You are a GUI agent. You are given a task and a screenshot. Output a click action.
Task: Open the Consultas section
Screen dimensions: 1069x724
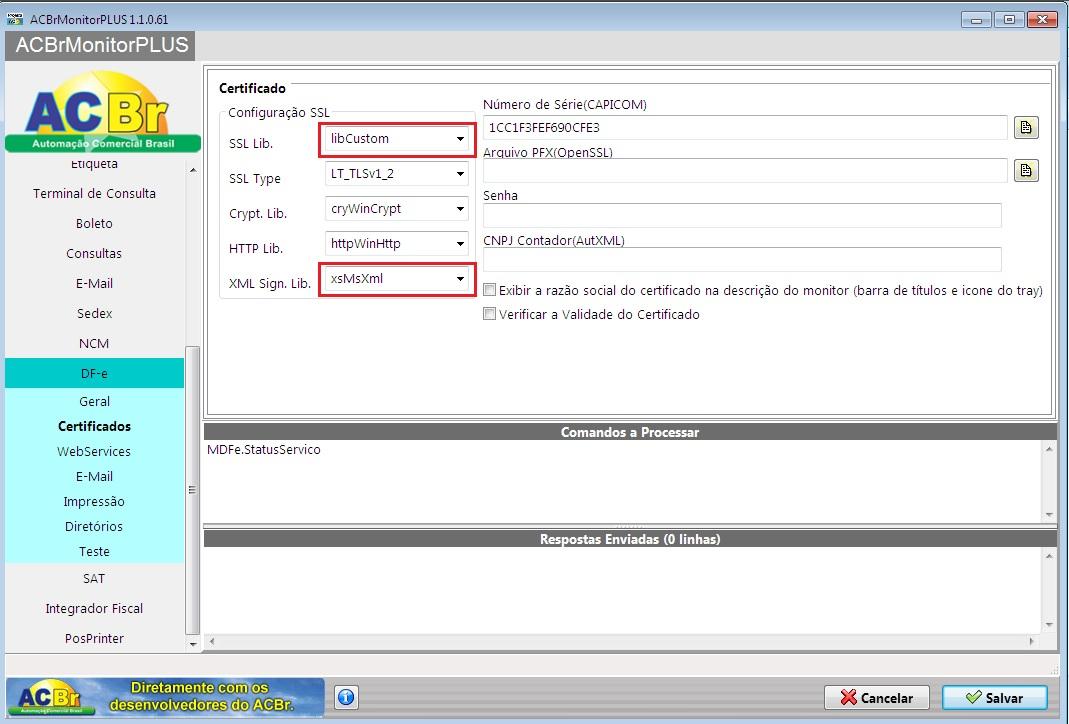94,254
